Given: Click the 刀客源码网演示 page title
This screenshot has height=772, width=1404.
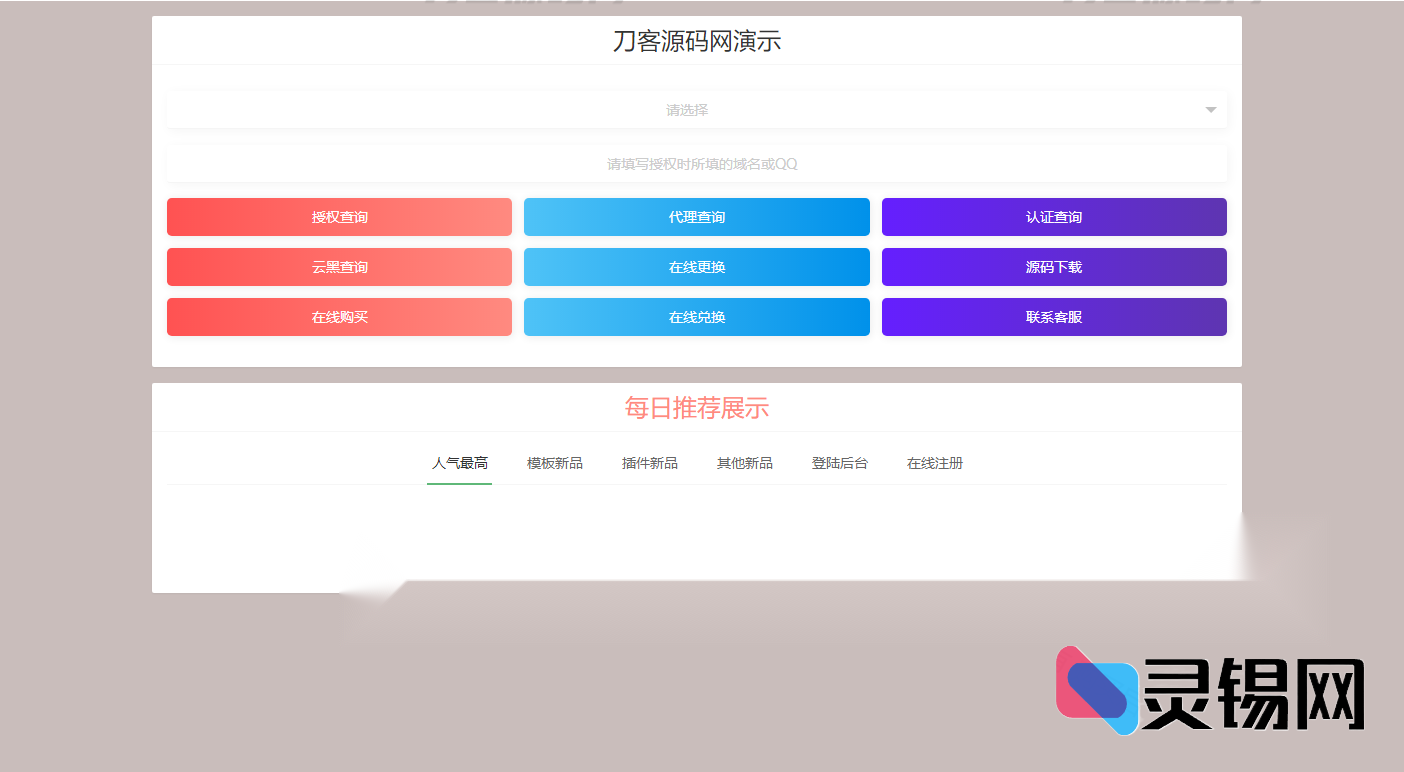Looking at the screenshot, I should pos(696,41).
